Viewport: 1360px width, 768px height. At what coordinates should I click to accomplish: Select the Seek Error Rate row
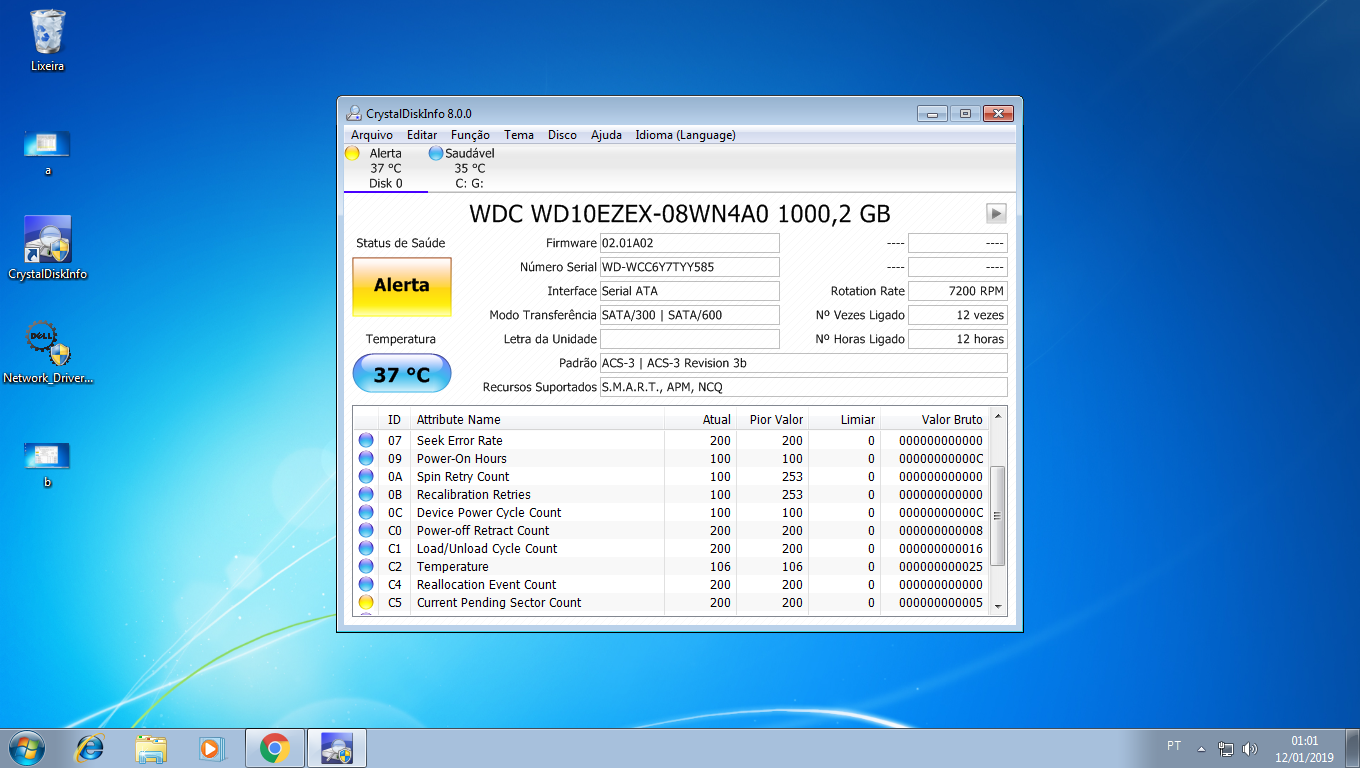point(671,441)
